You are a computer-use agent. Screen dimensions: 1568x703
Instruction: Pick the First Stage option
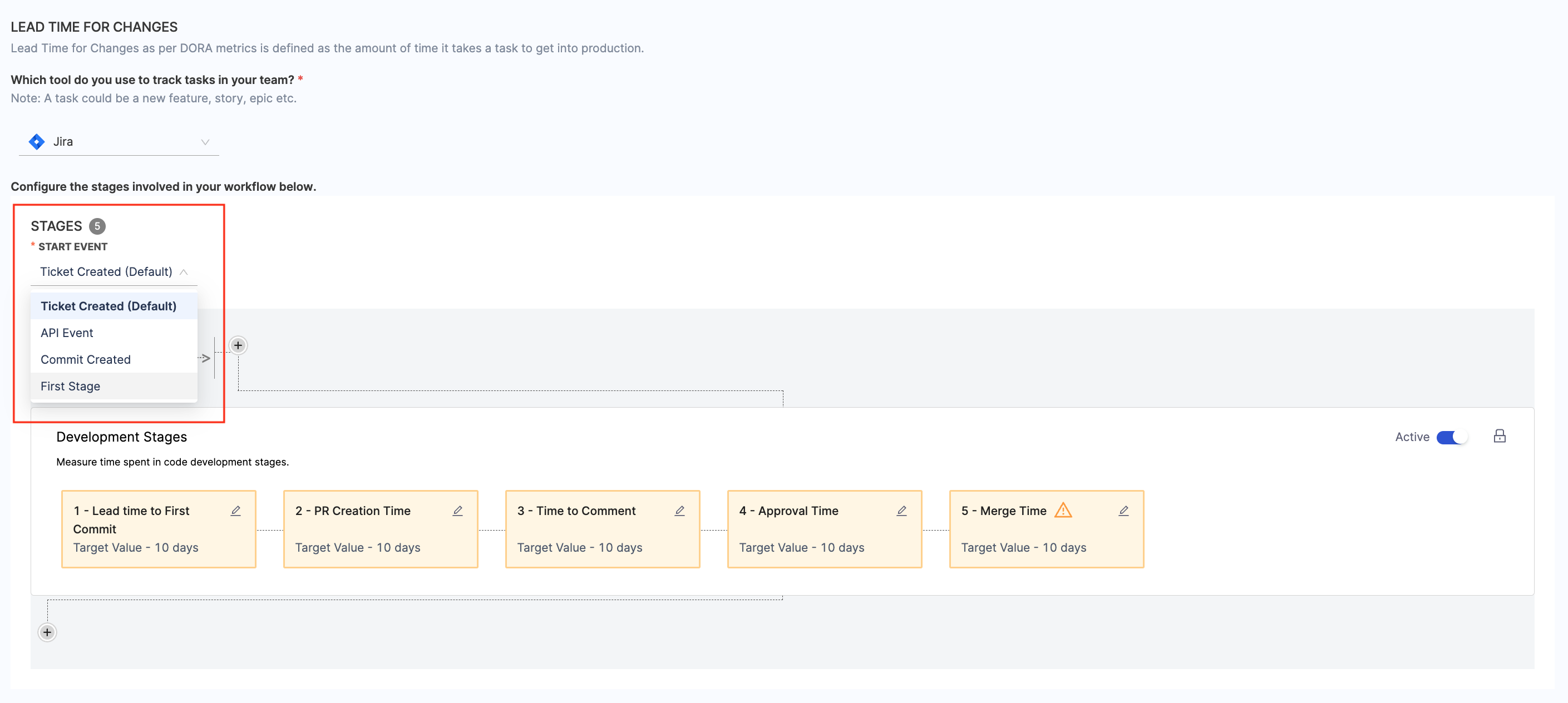pyautogui.click(x=71, y=387)
